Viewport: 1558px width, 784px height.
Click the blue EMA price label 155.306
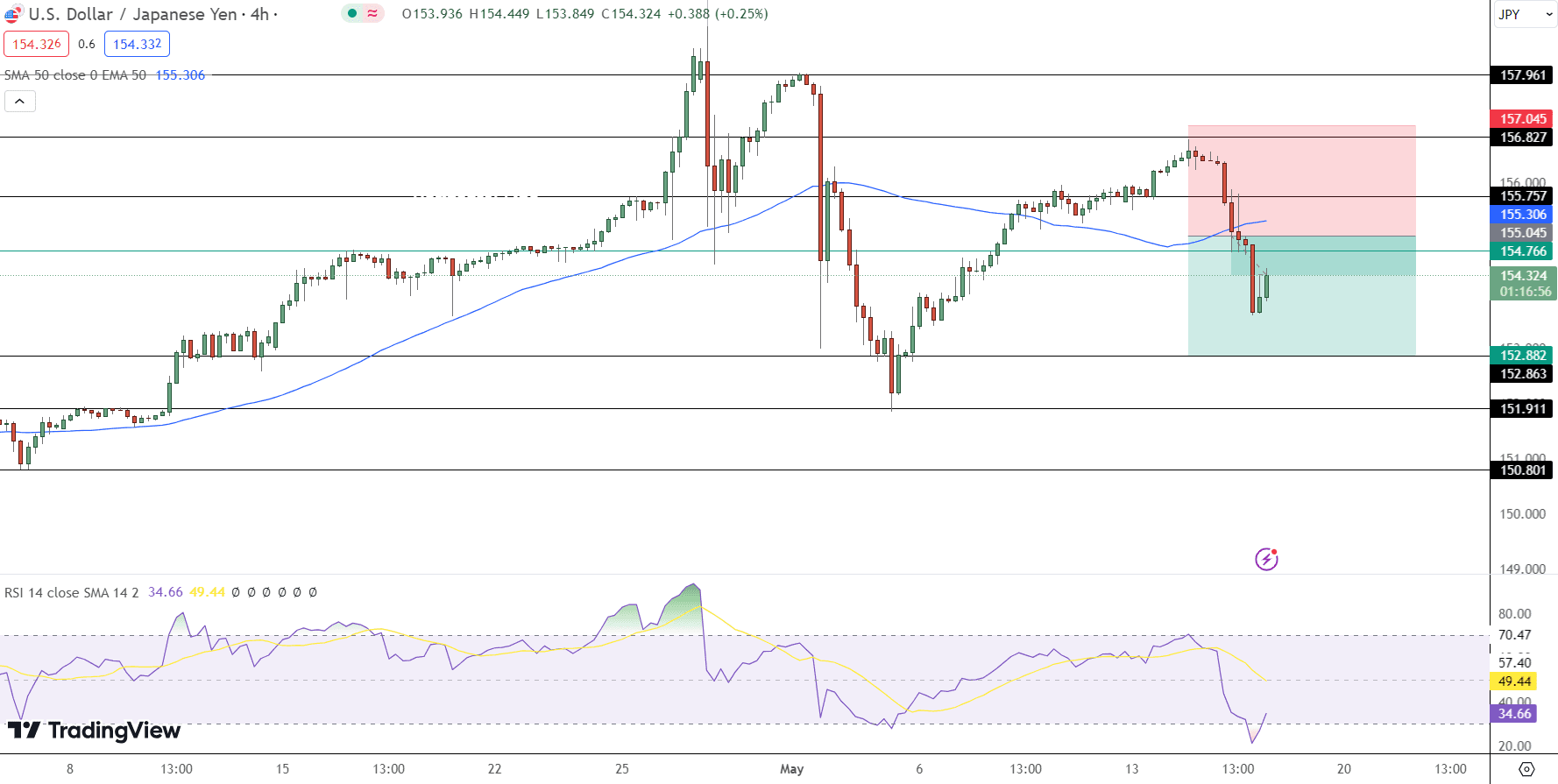pos(1522,215)
